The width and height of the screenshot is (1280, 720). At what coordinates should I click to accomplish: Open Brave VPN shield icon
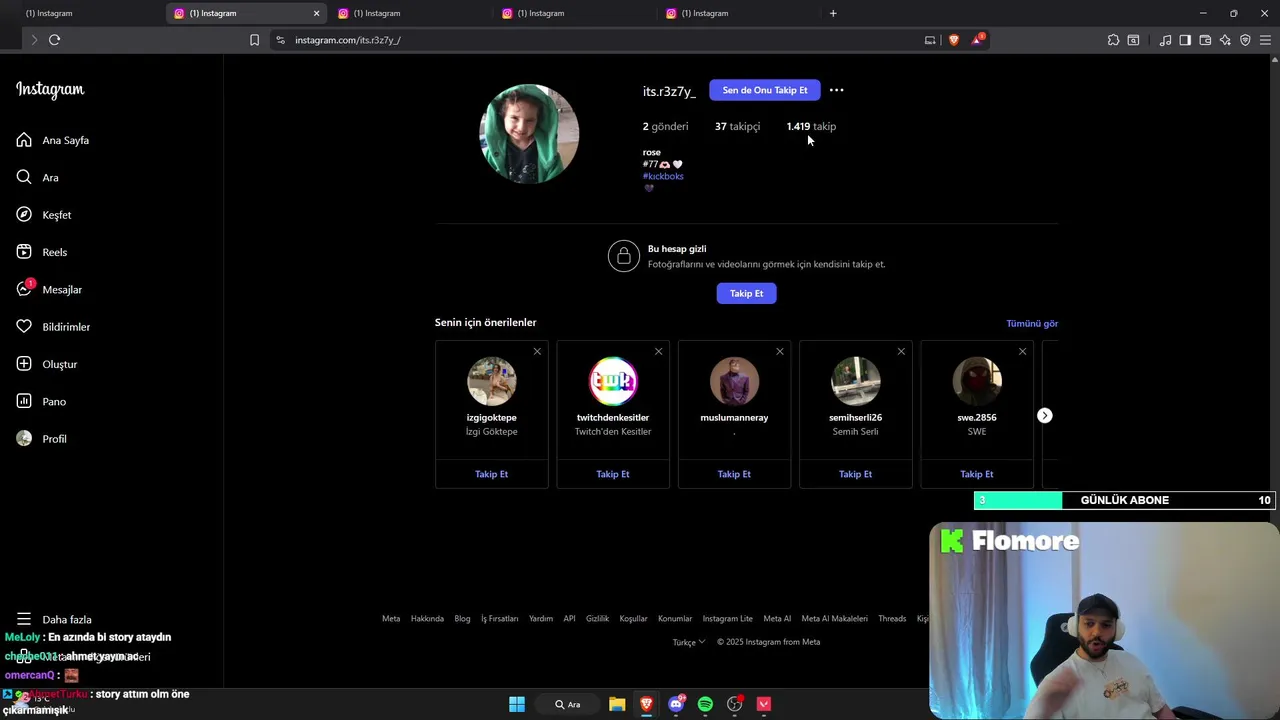point(1245,40)
